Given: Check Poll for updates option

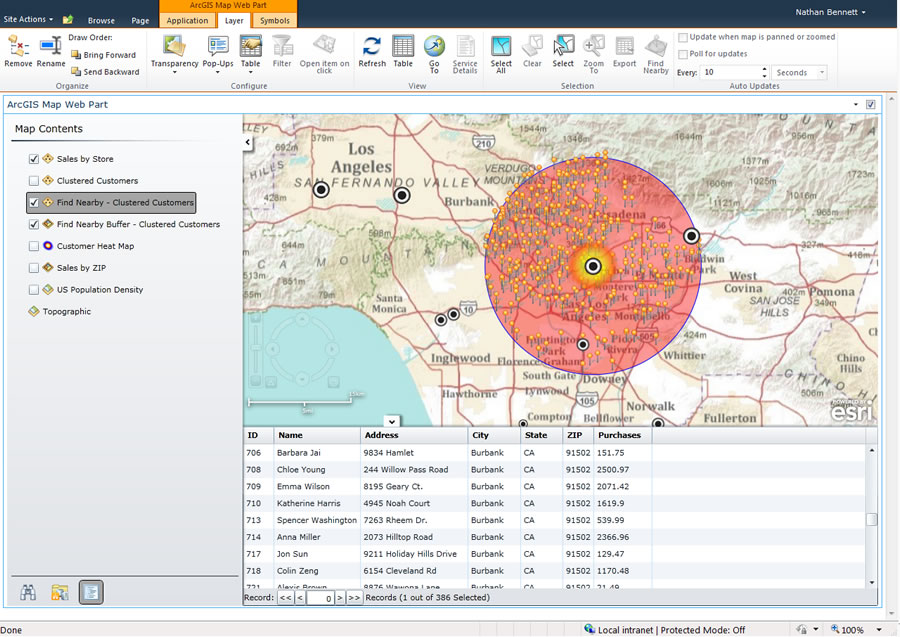Looking at the screenshot, I should (683, 54).
